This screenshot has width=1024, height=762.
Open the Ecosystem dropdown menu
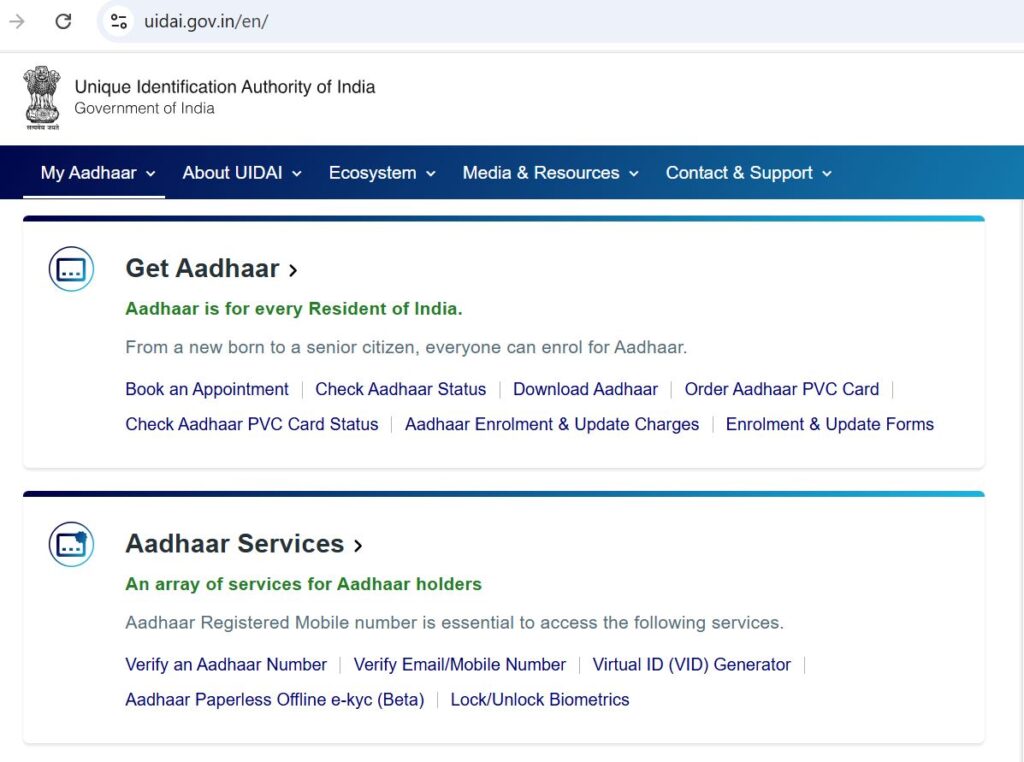tap(382, 173)
